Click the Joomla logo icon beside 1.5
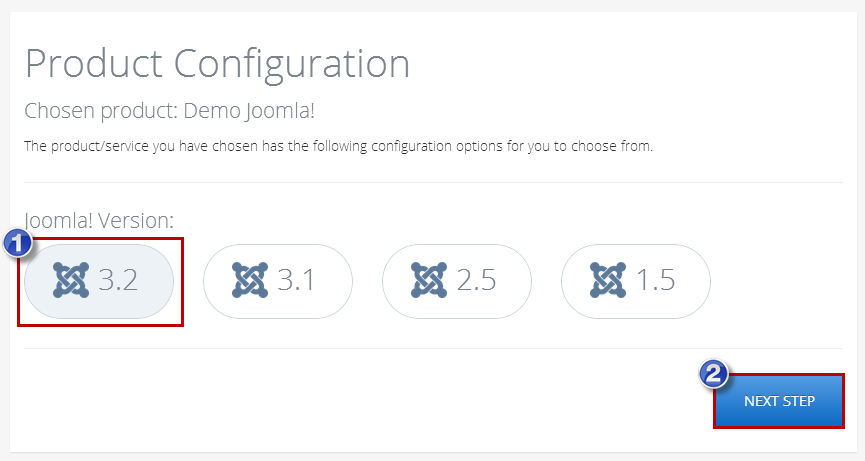This screenshot has height=461, width=865. (x=608, y=280)
